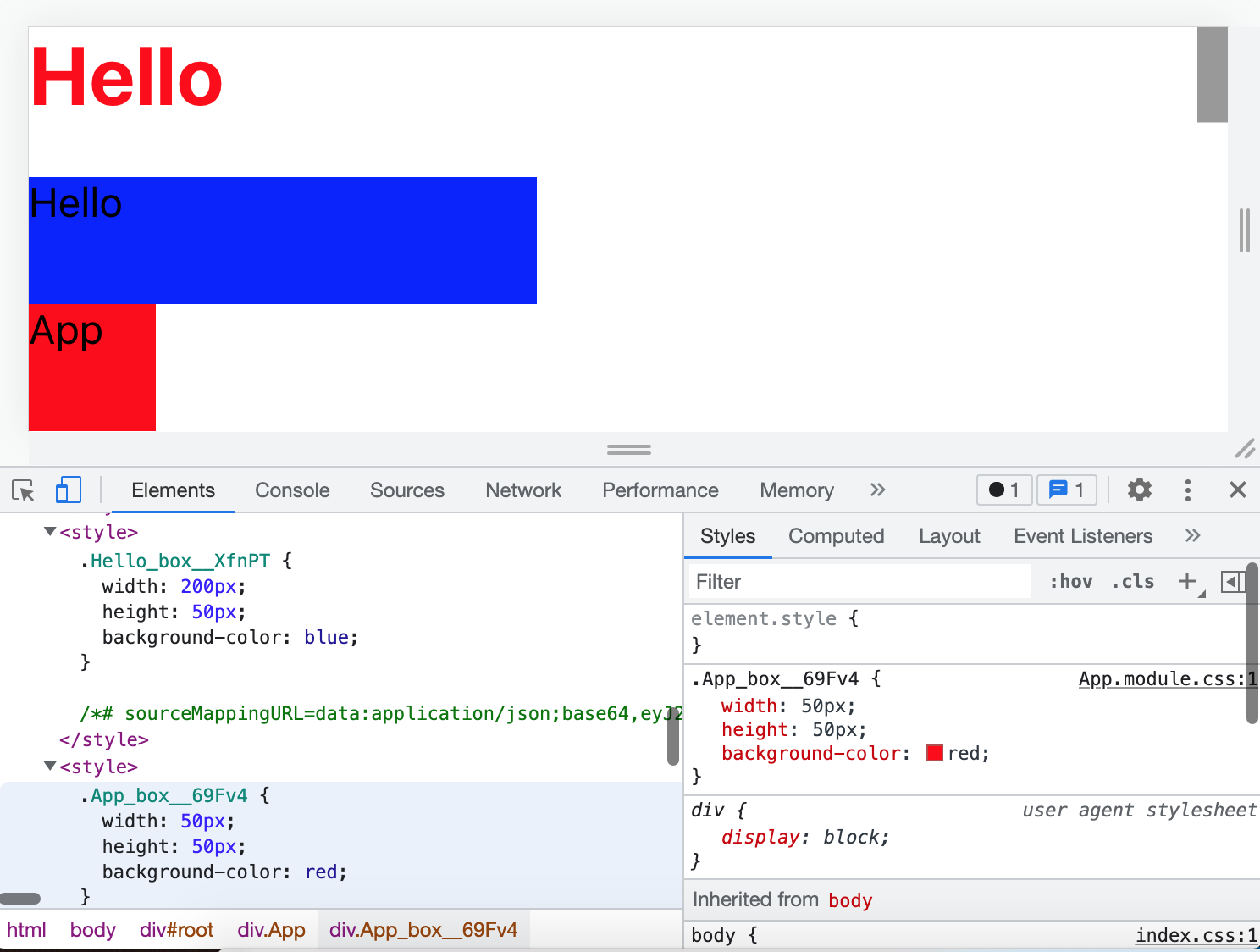Click inside the styles Filter field
This screenshot has height=952, width=1260.
tap(847, 581)
